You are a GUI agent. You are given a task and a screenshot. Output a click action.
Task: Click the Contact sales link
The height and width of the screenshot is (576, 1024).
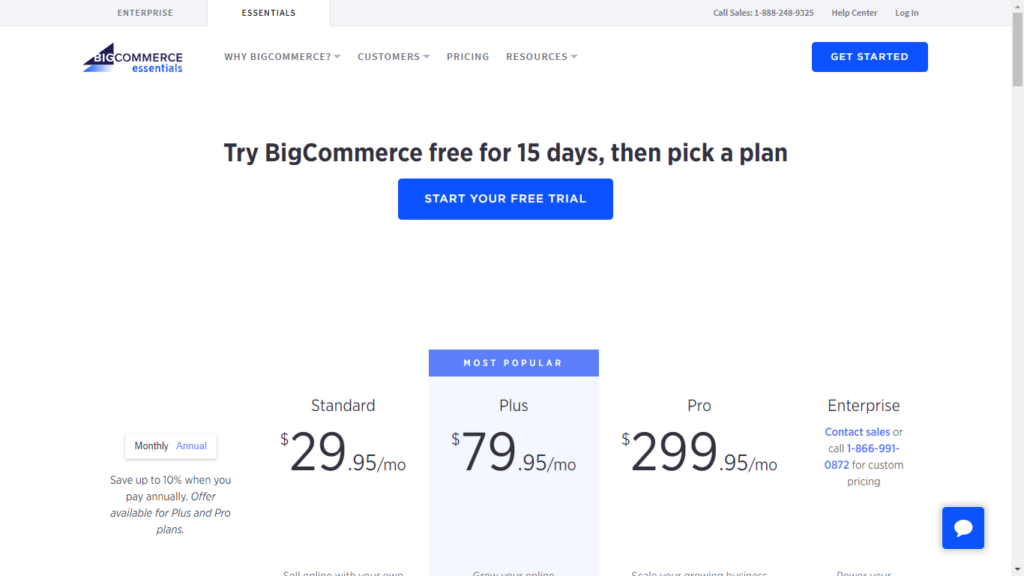pyautogui.click(x=857, y=432)
